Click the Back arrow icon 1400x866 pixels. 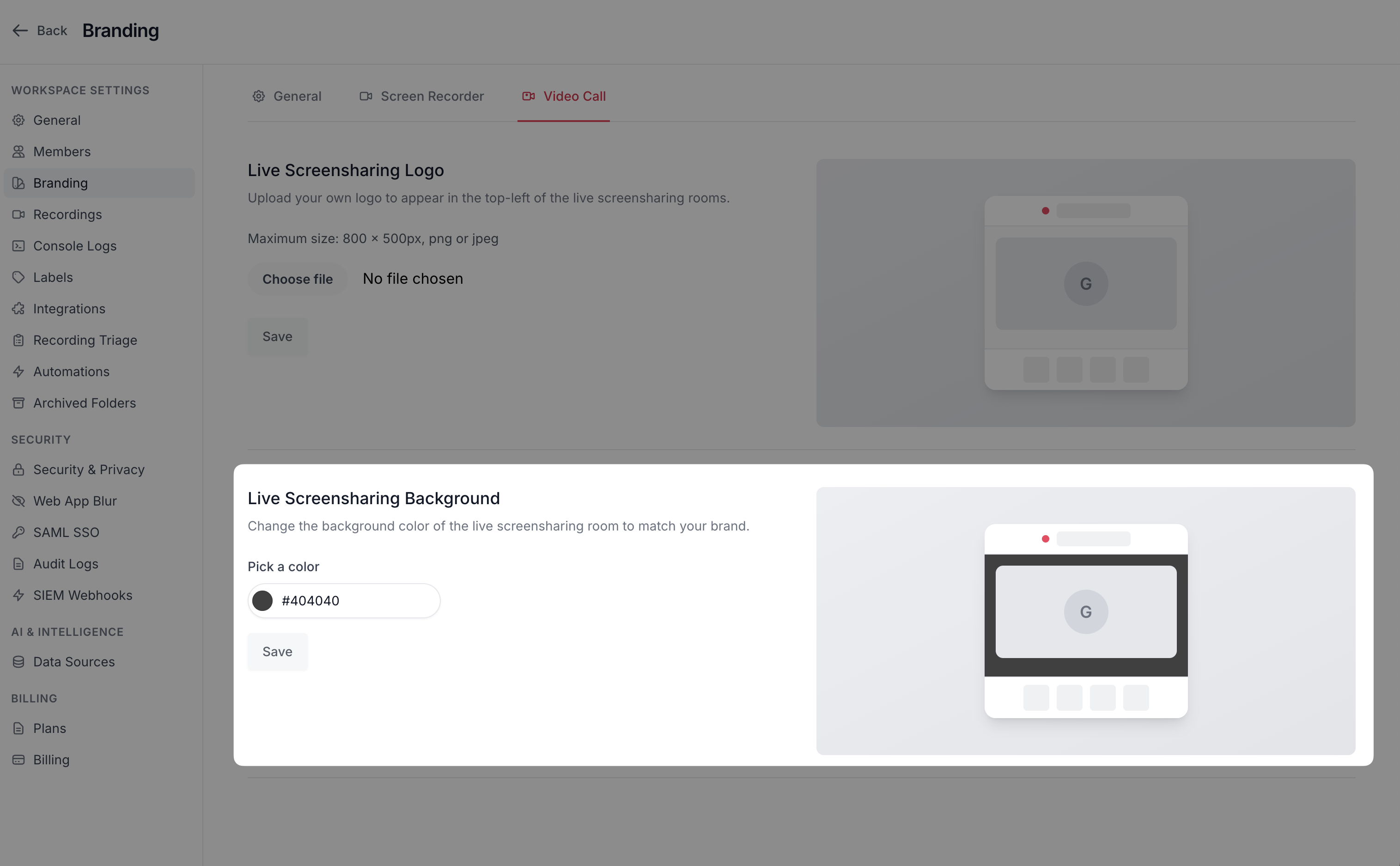coord(20,30)
